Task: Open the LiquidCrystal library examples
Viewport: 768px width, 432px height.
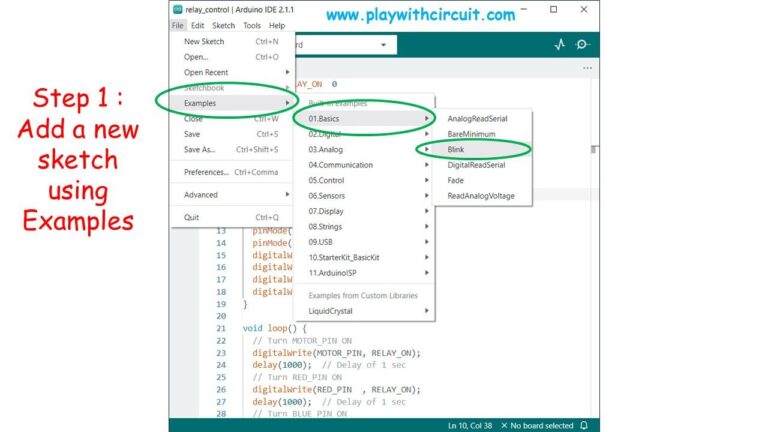Action: [364, 311]
